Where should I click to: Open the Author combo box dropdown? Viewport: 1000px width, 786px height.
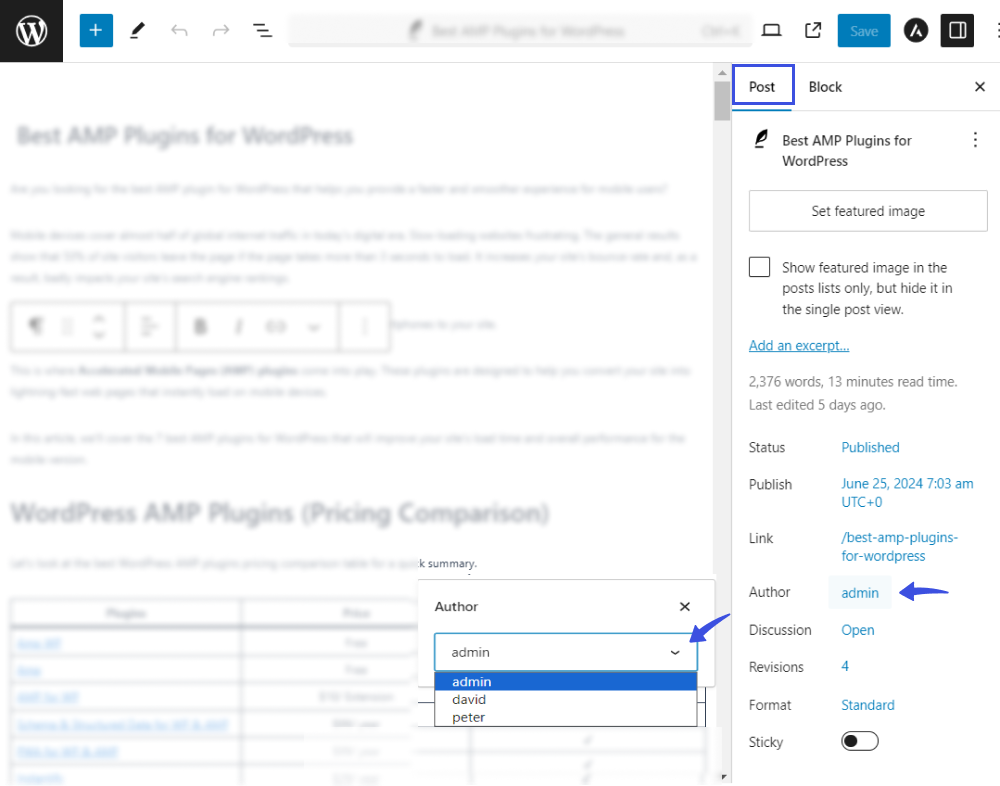(566, 652)
